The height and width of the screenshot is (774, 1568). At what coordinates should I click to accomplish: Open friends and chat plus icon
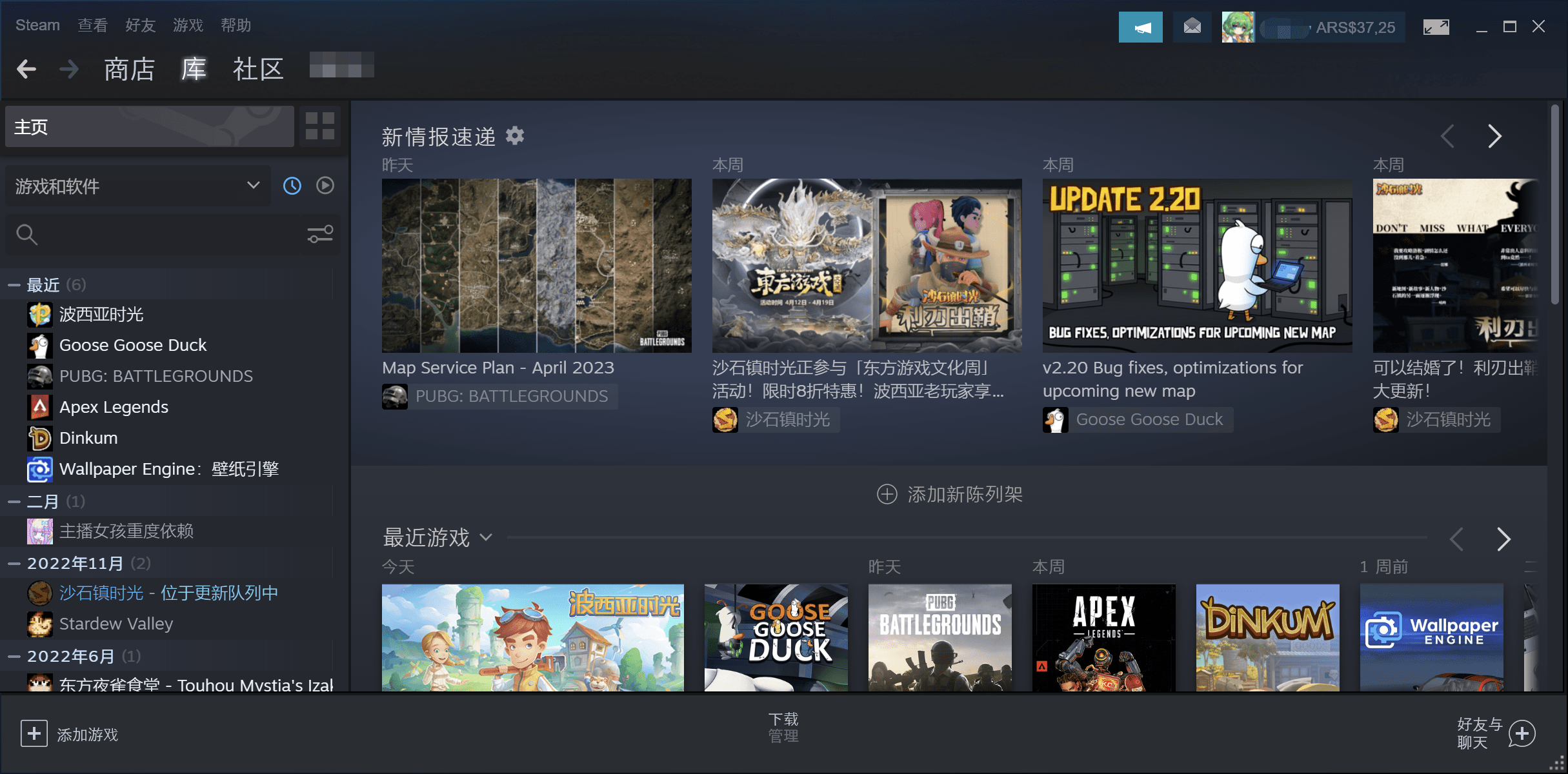tap(1522, 734)
